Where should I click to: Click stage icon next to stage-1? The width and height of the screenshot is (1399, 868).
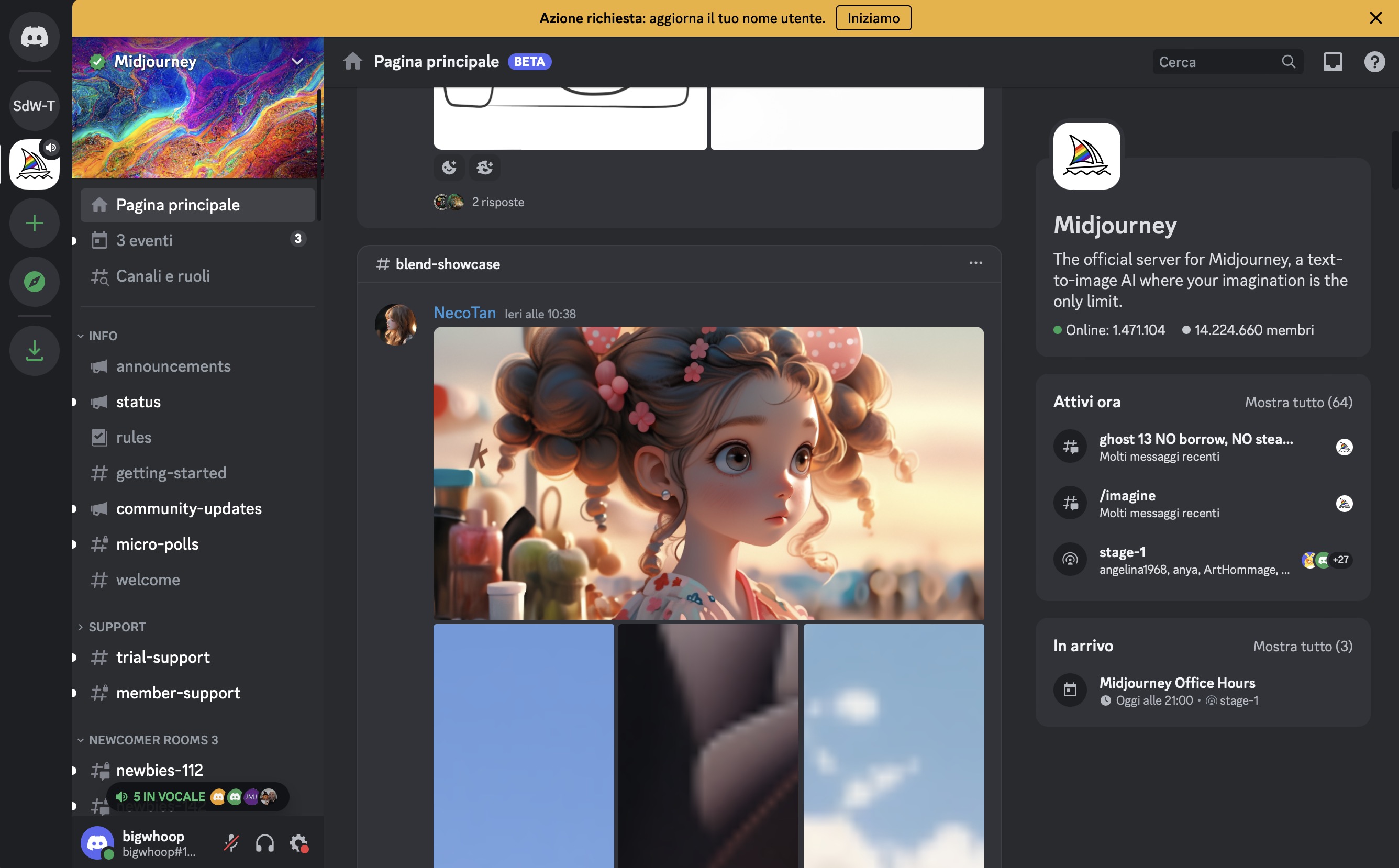[1070, 559]
